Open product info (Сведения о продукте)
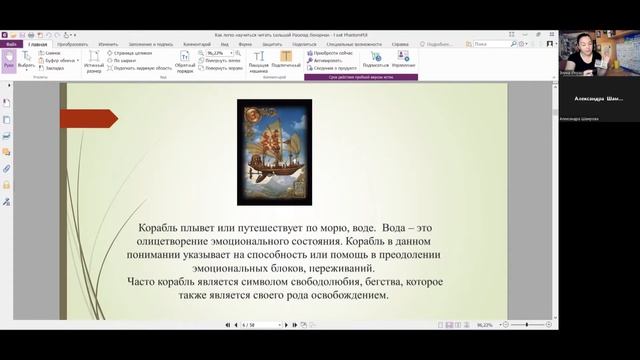640x360 pixels. click(x=331, y=68)
